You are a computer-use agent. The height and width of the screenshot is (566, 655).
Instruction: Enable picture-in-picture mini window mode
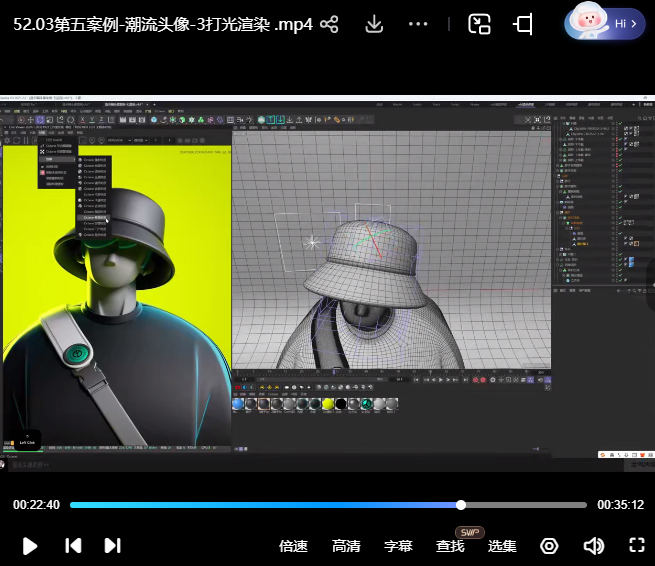pos(480,24)
